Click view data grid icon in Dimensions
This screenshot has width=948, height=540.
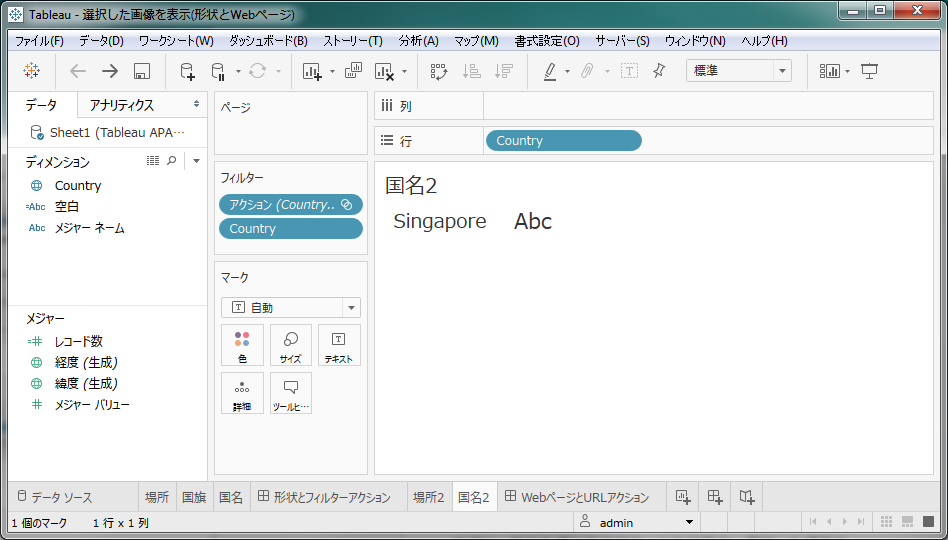(153, 160)
